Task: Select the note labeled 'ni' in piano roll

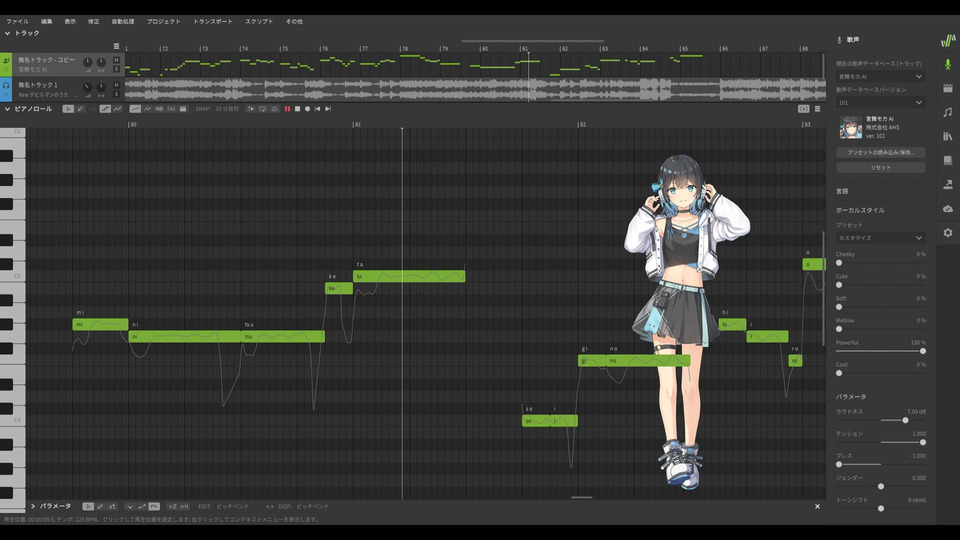Action: (x=184, y=336)
